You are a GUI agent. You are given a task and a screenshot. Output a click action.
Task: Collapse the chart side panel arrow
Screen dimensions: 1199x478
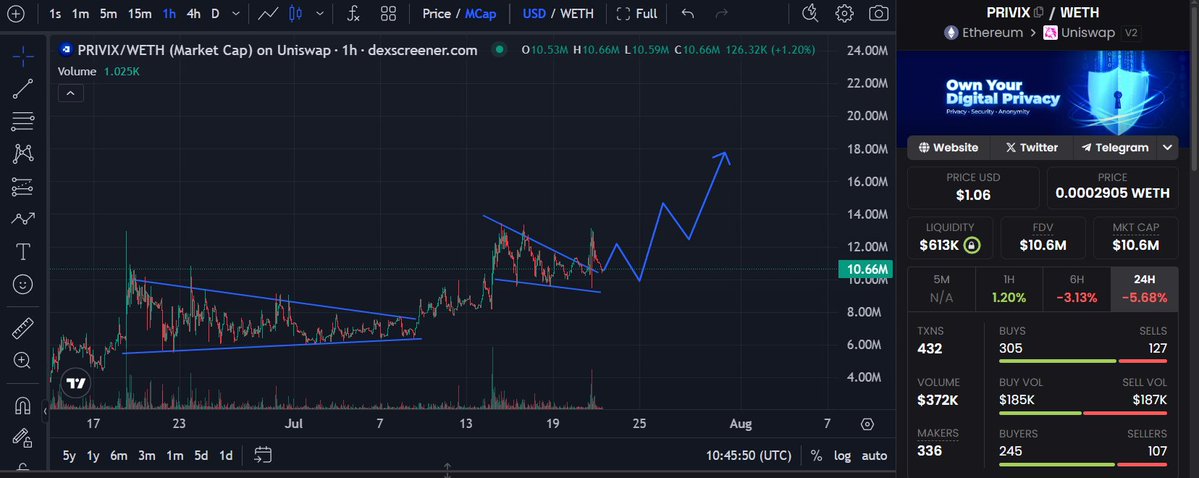pyautogui.click(x=44, y=411)
